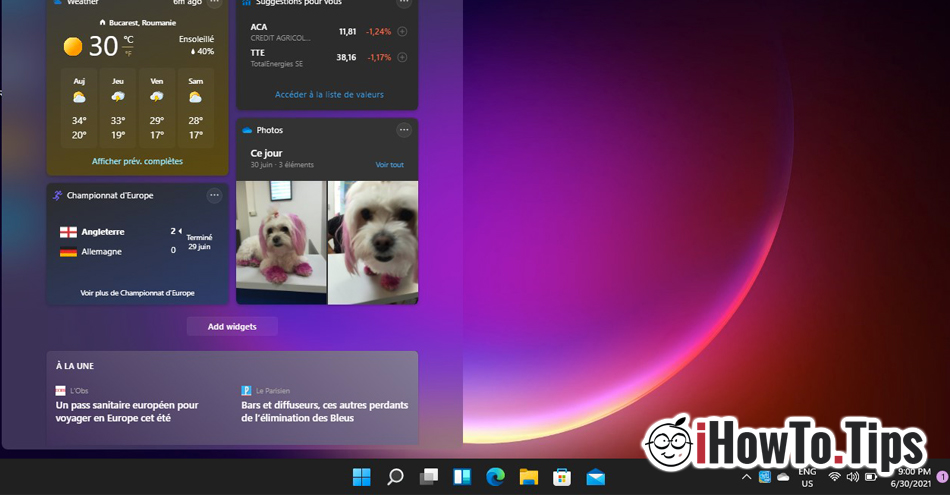Select the Ven forecast day
This screenshot has height=495, width=950.
pos(156,108)
